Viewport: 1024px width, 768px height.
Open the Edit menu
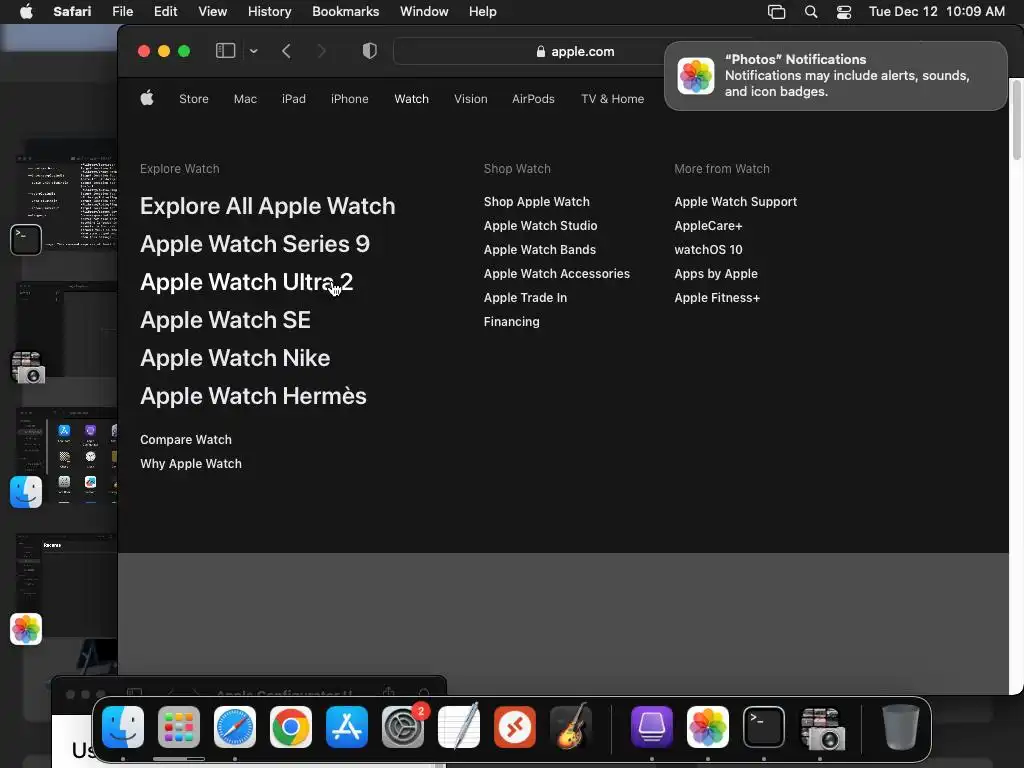tap(166, 12)
